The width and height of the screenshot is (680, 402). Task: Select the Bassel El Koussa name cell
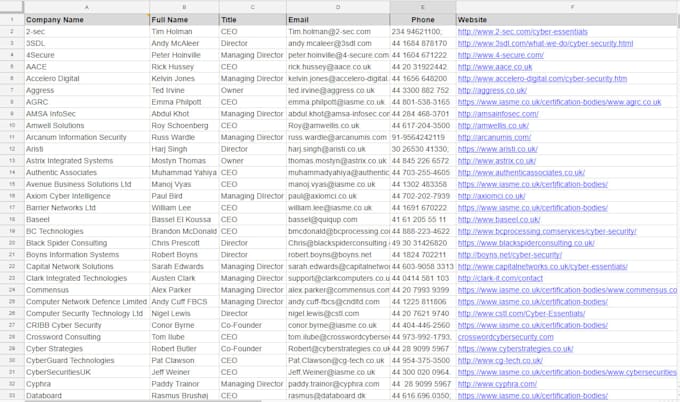tap(184, 219)
